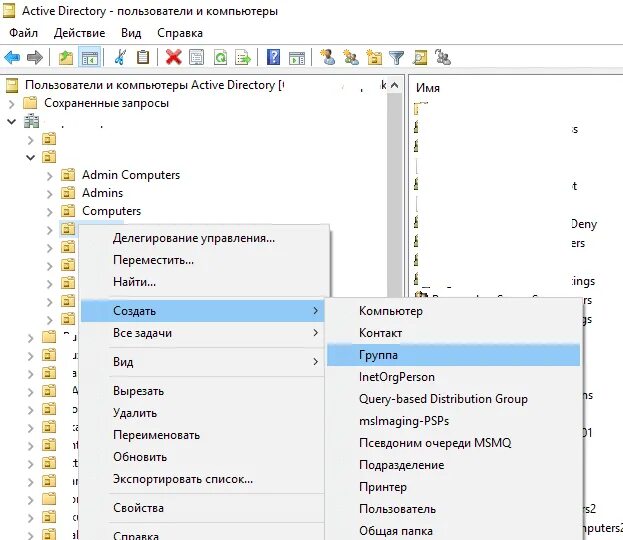
Task: Choose Экспортировать список… from context menu
Action: (205, 479)
